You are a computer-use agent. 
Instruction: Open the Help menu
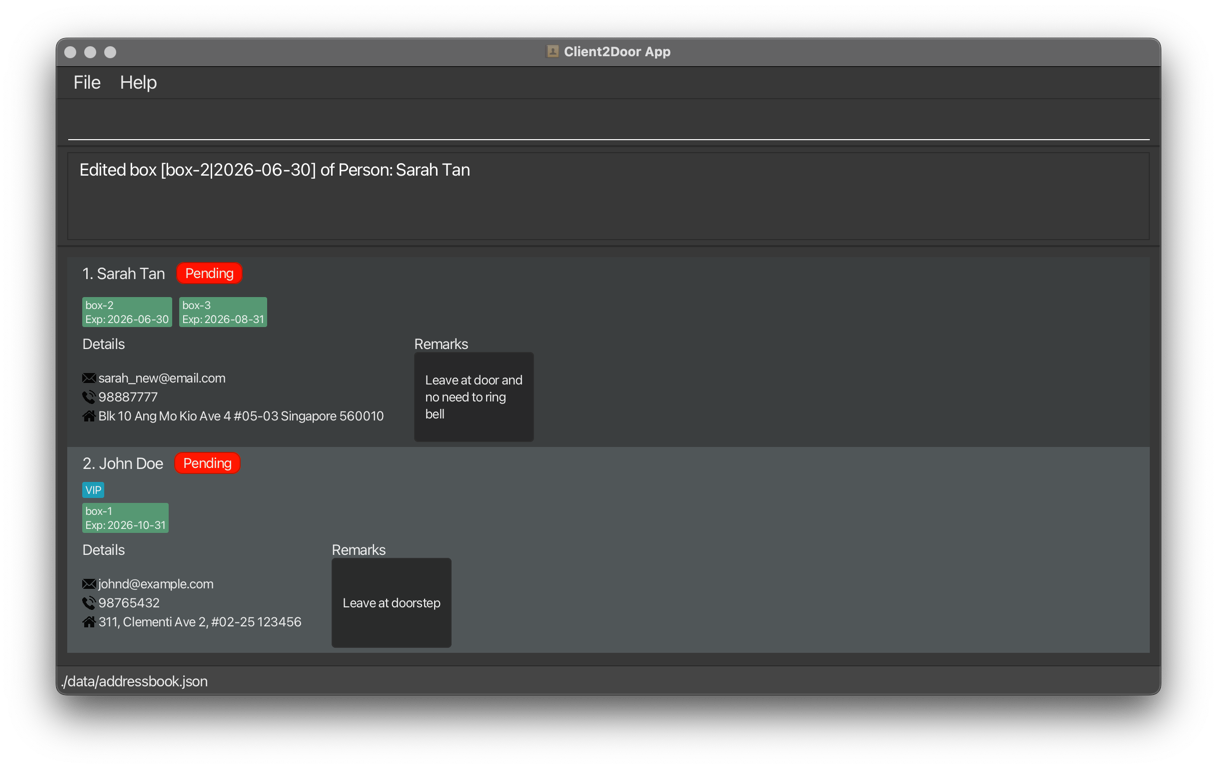(138, 83)
